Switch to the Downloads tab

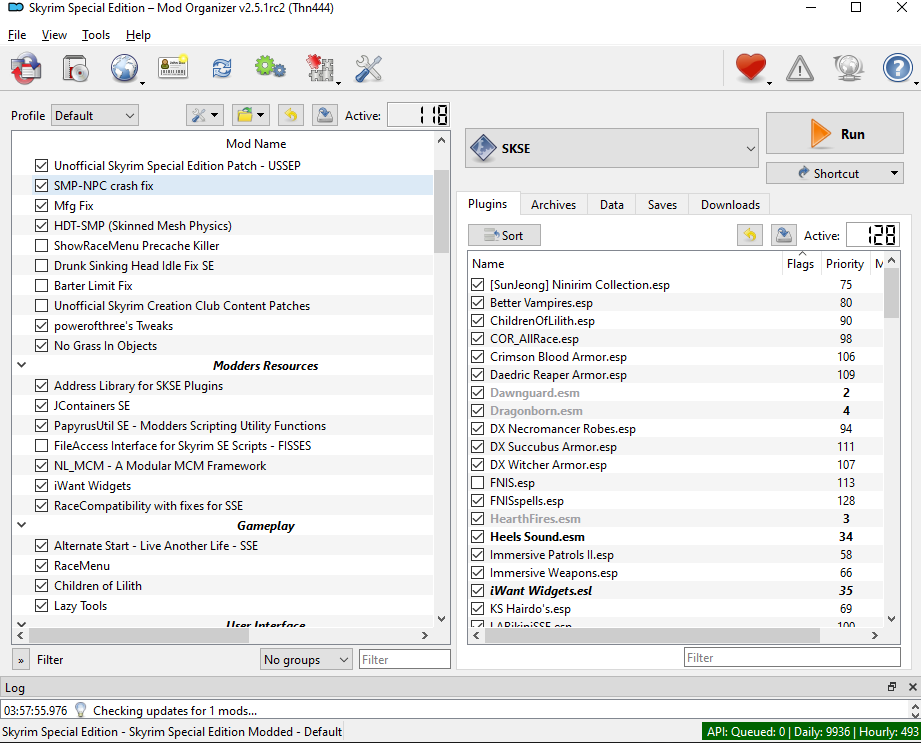point(729,205)
